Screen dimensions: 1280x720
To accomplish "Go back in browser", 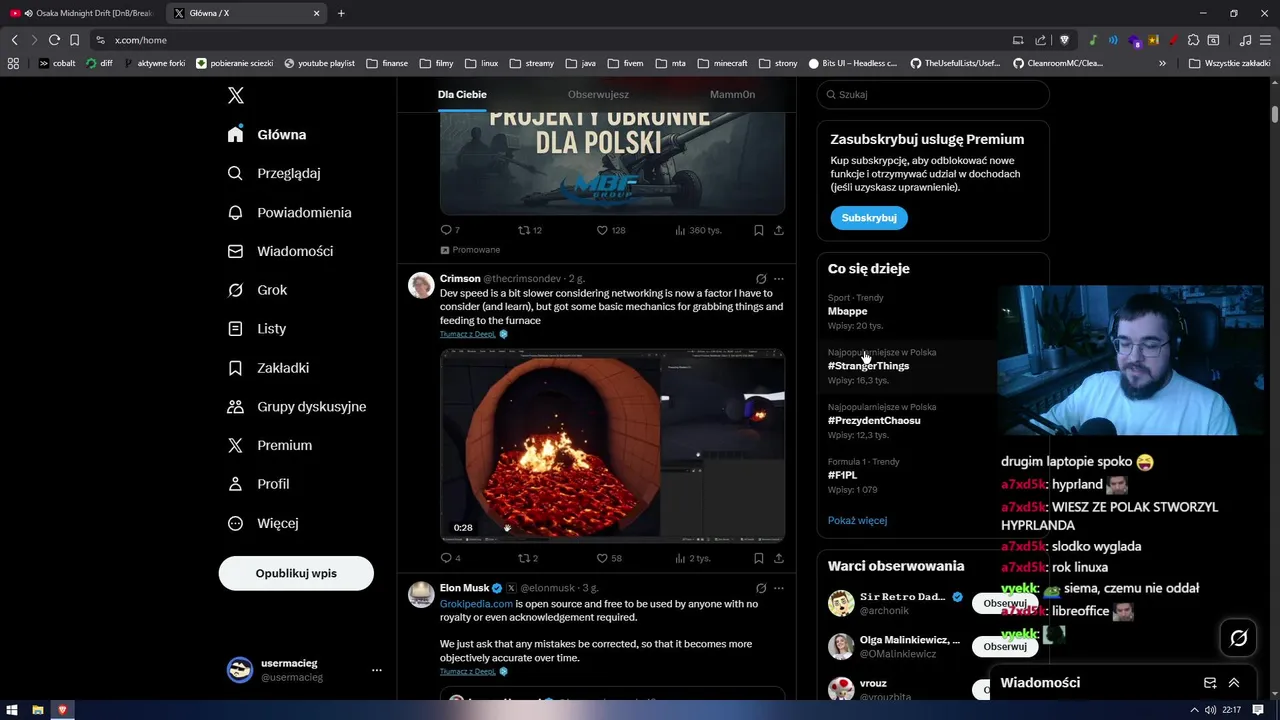I will [14, 40].
